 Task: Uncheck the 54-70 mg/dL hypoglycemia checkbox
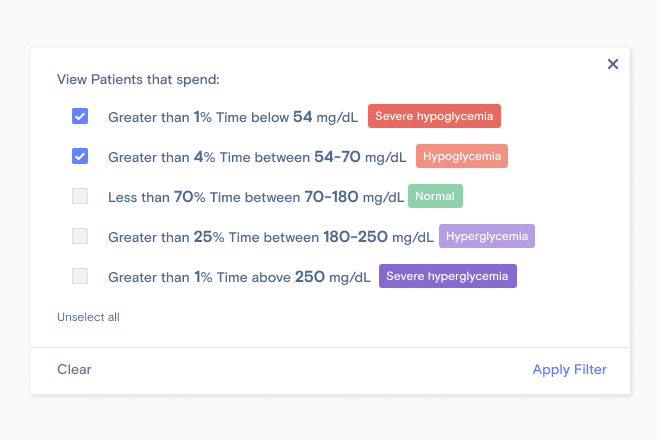click(80, 156)
